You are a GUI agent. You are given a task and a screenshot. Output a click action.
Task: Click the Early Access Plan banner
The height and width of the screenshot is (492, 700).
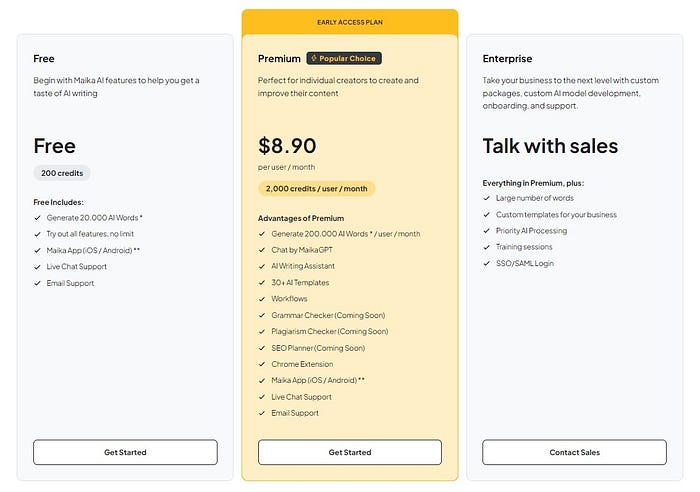[350, 20]
